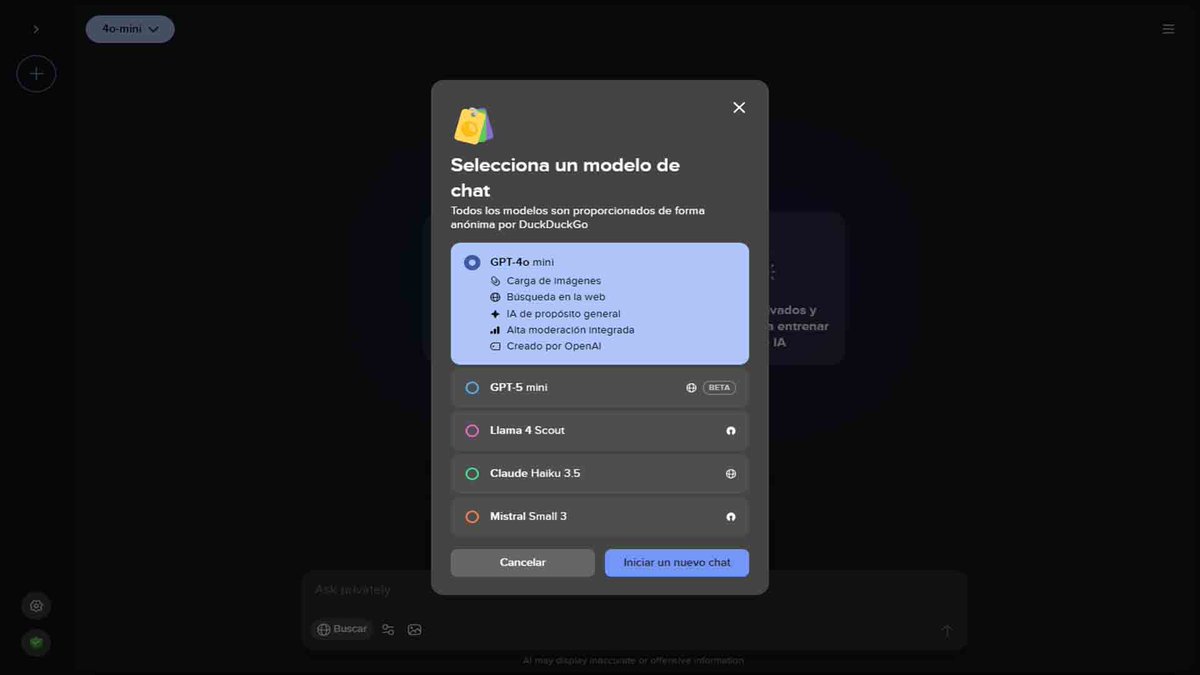The width and height of the screenshot is (1200, 675).
Task: Select the GPT-5 mini radio button
Action: 472,387
